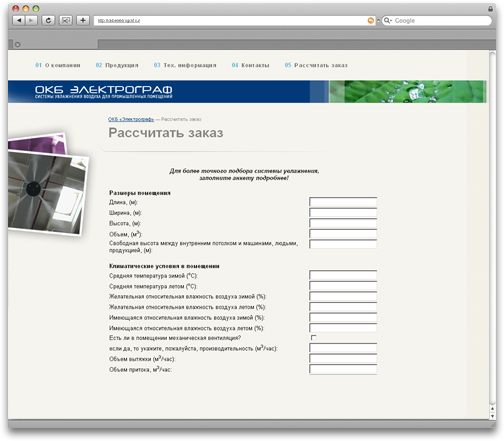504x441 pixels.
Task: Click the orange RSS icon in the address bar
Action: click(370, 21)
